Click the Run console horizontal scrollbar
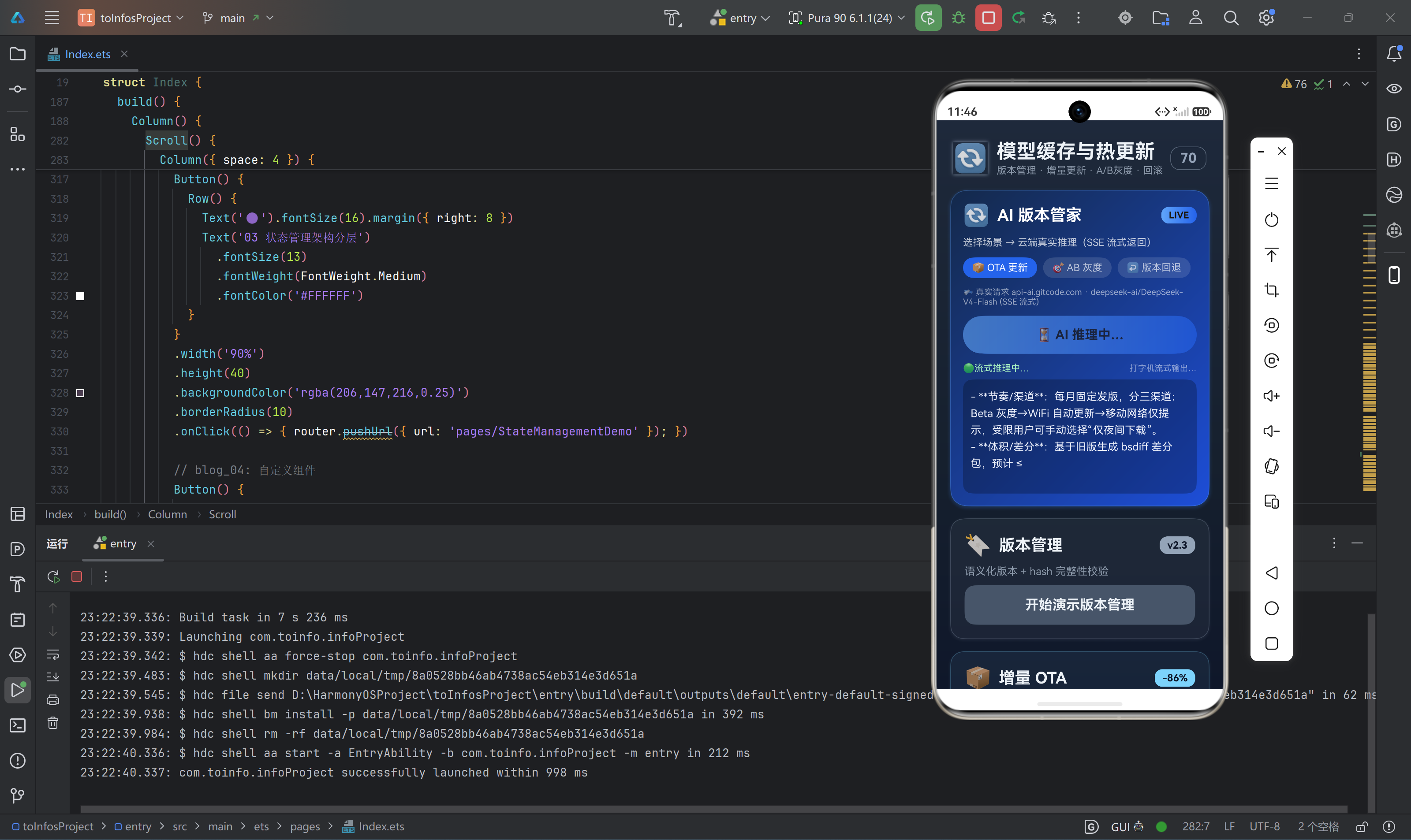The height and width of the screenshot is (840, 1411). [x=714, y=809]
